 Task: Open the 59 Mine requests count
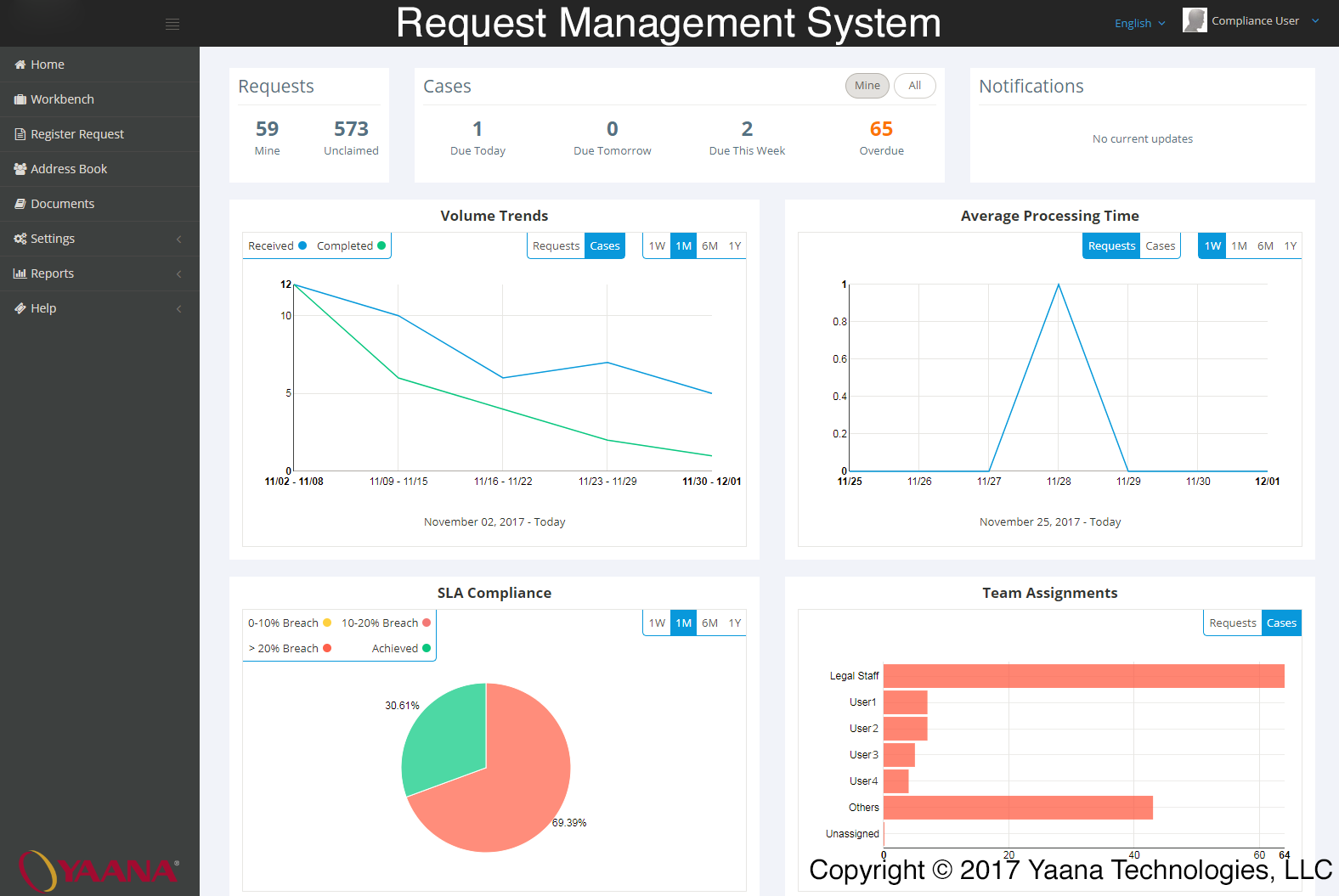click(x=267, y=138)
